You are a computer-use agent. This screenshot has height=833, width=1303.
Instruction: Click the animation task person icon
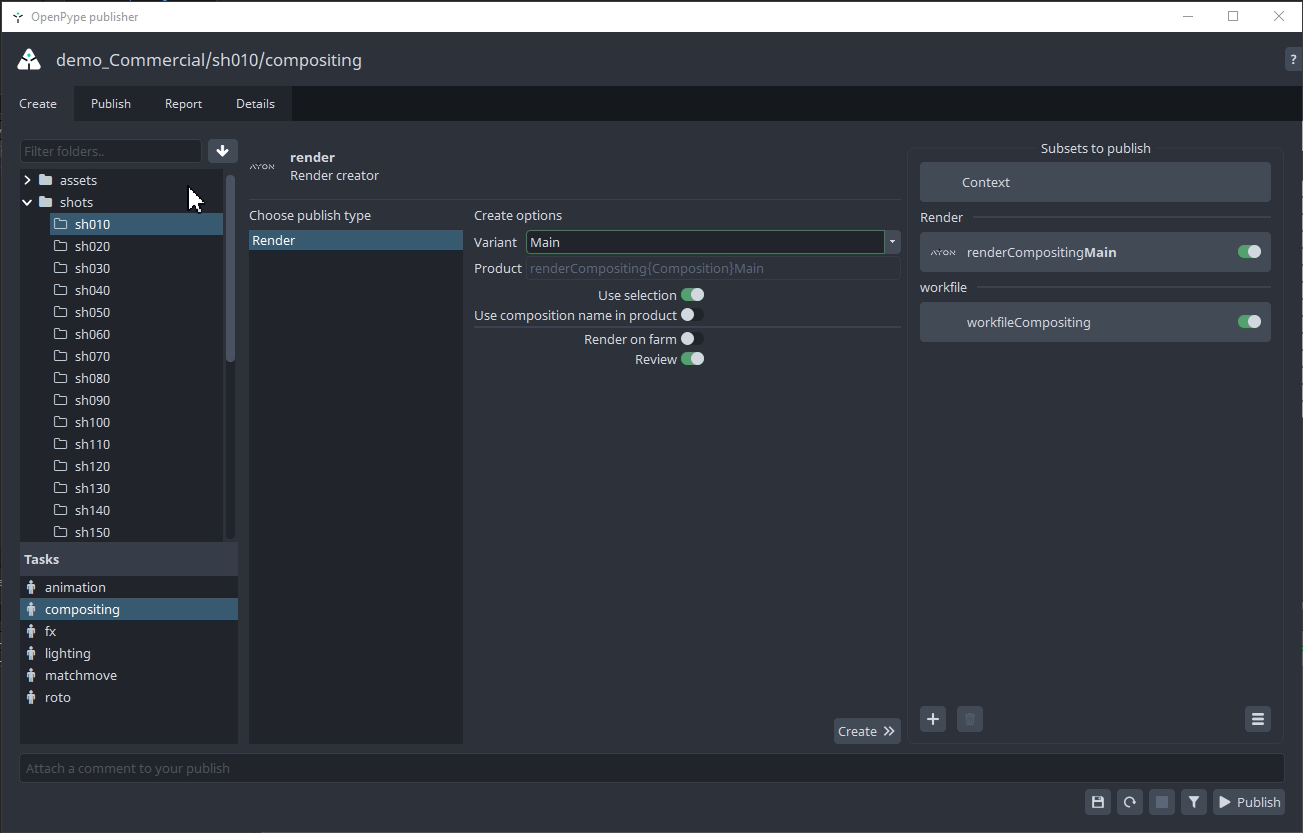pos(31,587)
